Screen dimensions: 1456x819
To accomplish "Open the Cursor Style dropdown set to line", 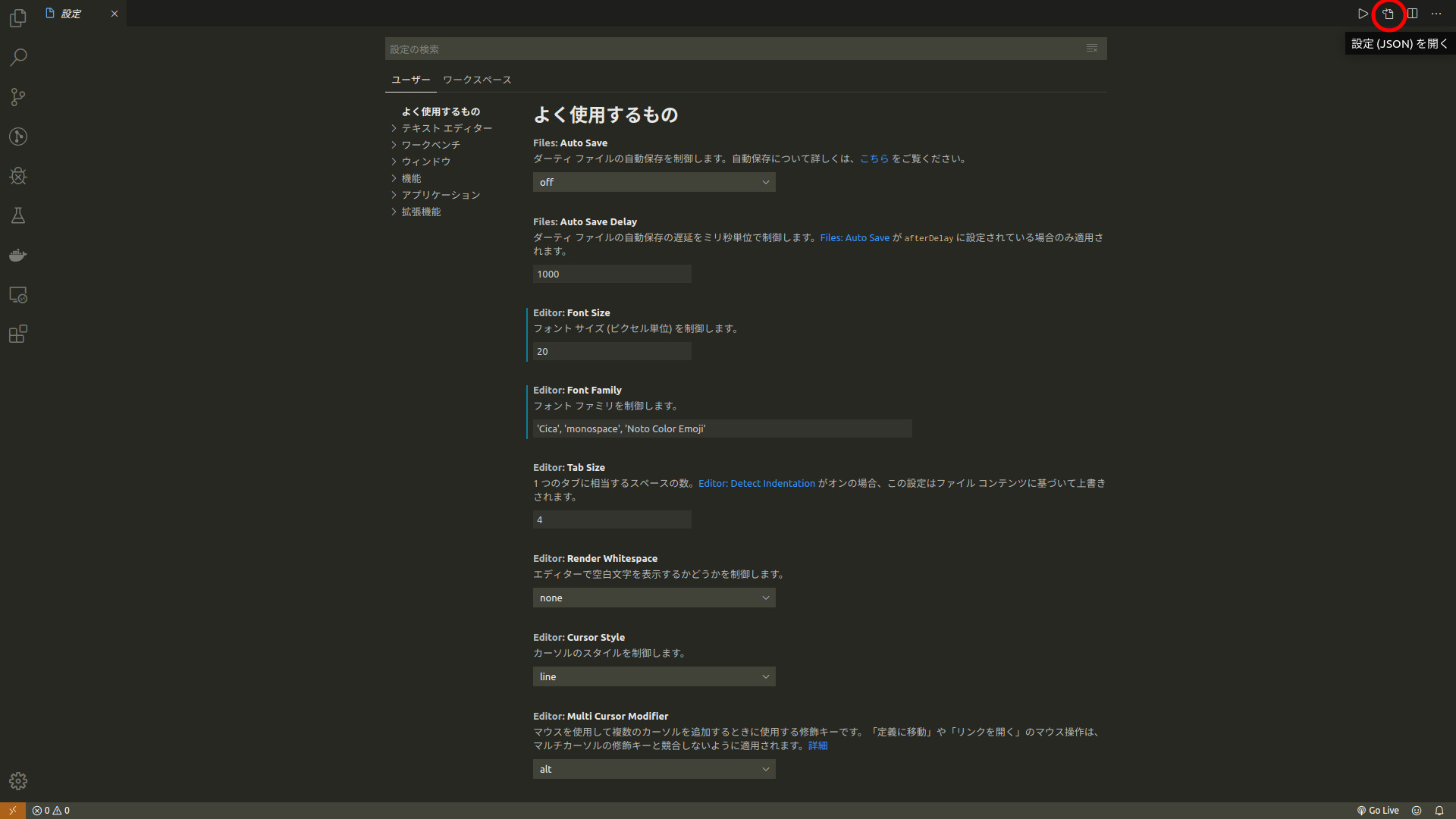I will click(654, 676).
